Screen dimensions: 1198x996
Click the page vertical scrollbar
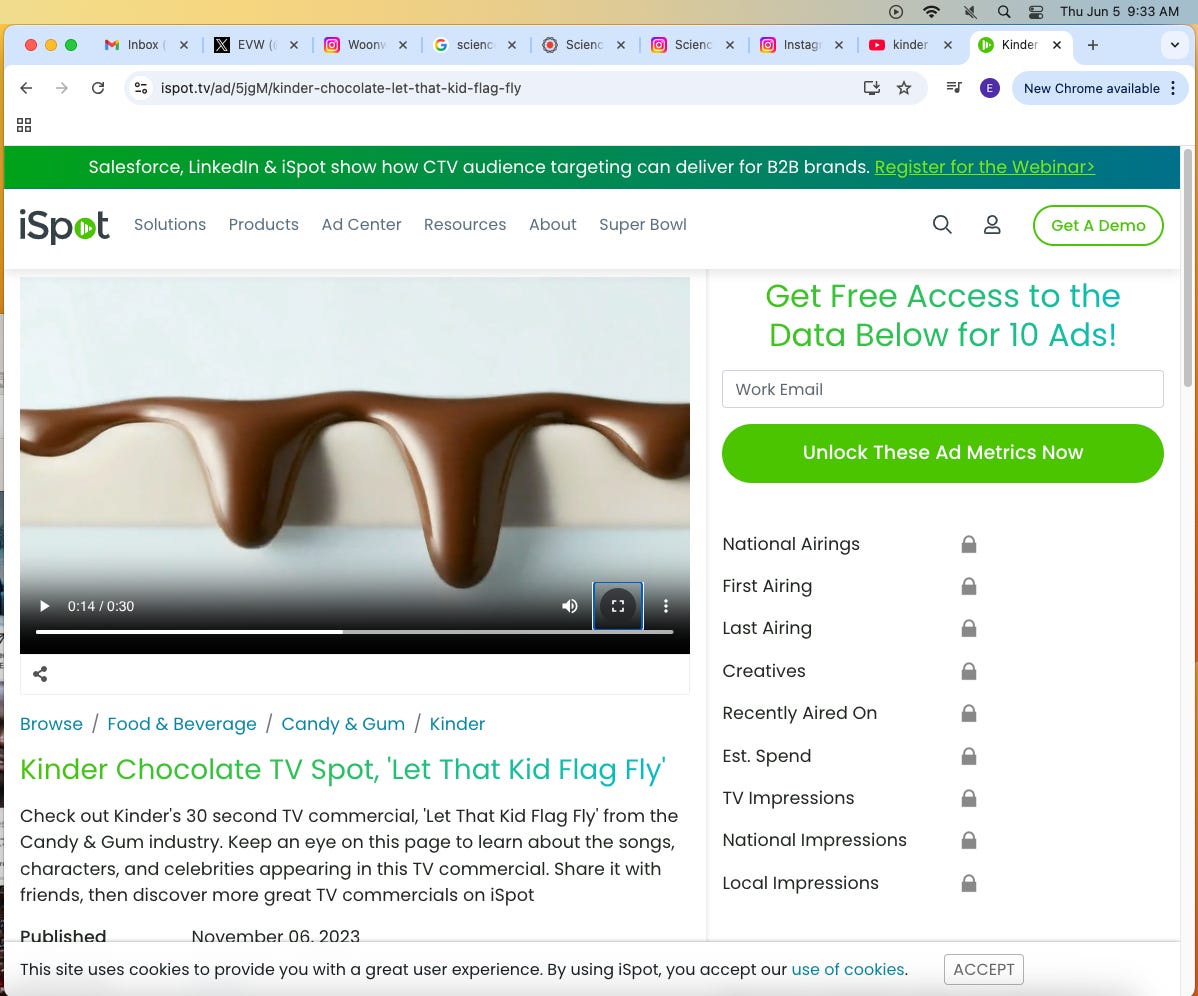click(1187, 267)
